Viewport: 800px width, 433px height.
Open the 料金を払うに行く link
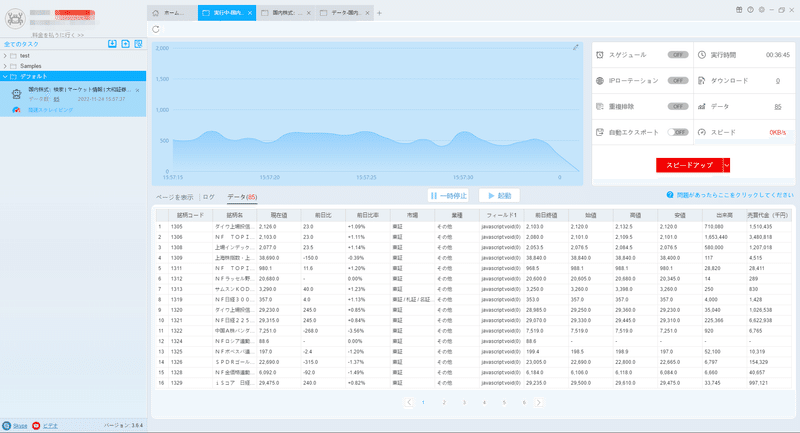point(58,35)
